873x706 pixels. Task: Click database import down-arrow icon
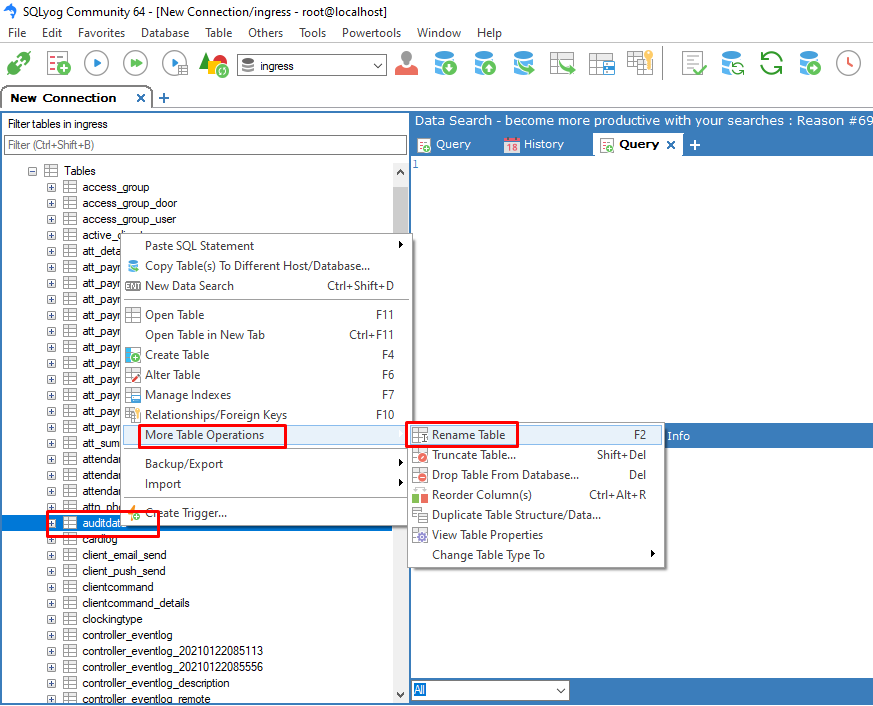tap(445, 63)
